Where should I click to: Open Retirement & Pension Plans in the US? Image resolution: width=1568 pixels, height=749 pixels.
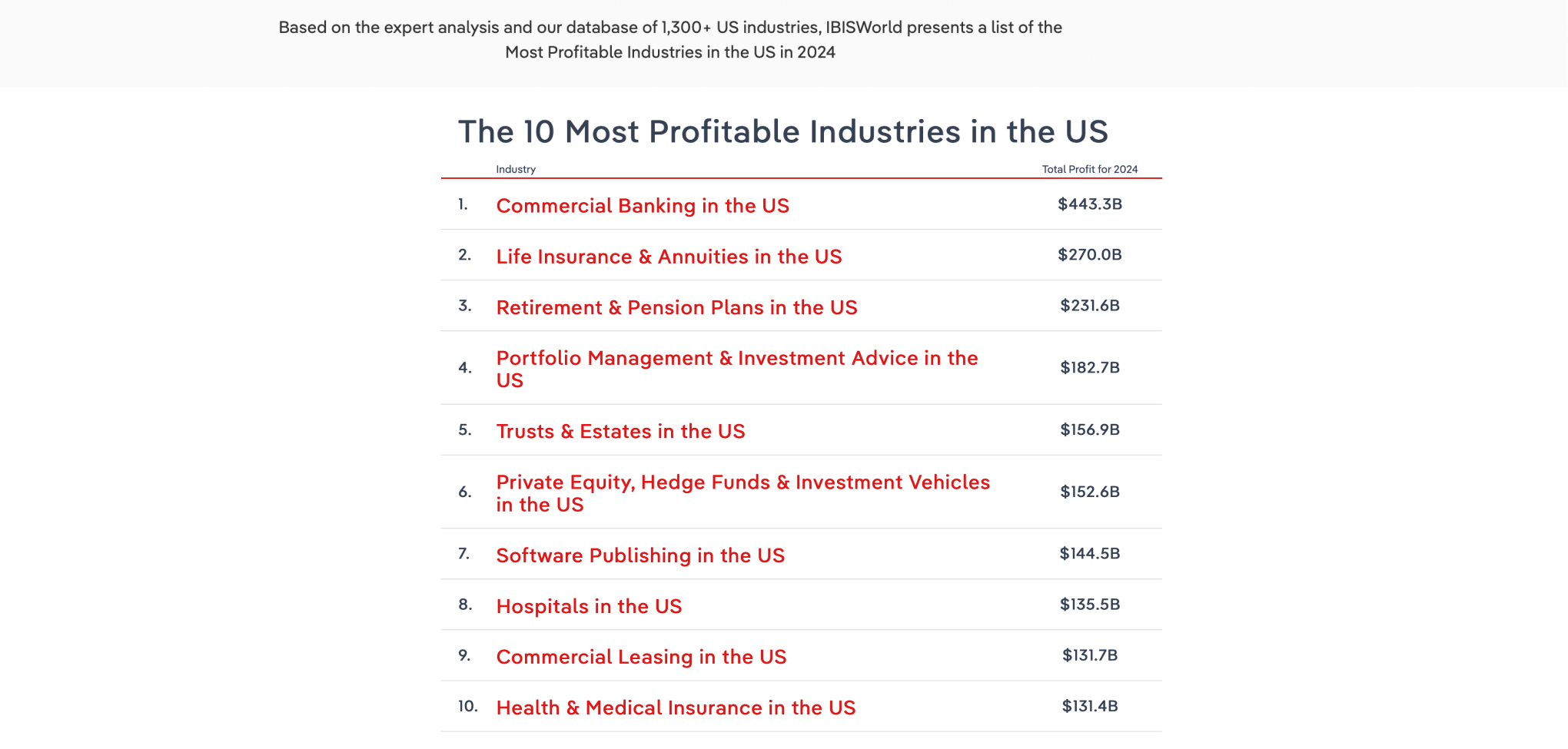(x=676, y=307)
